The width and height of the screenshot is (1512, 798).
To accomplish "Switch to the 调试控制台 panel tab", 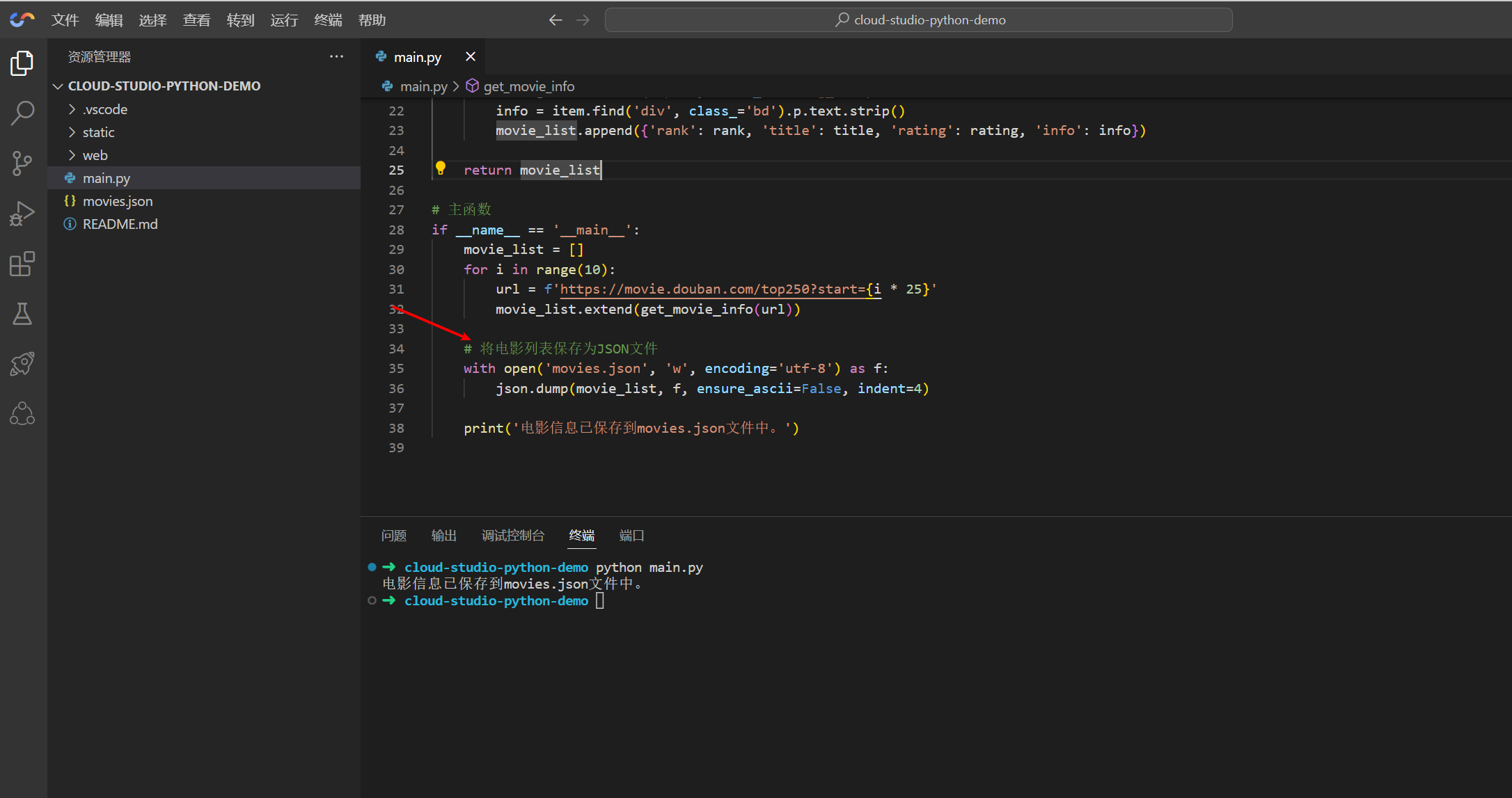I will tap(513, 535).
